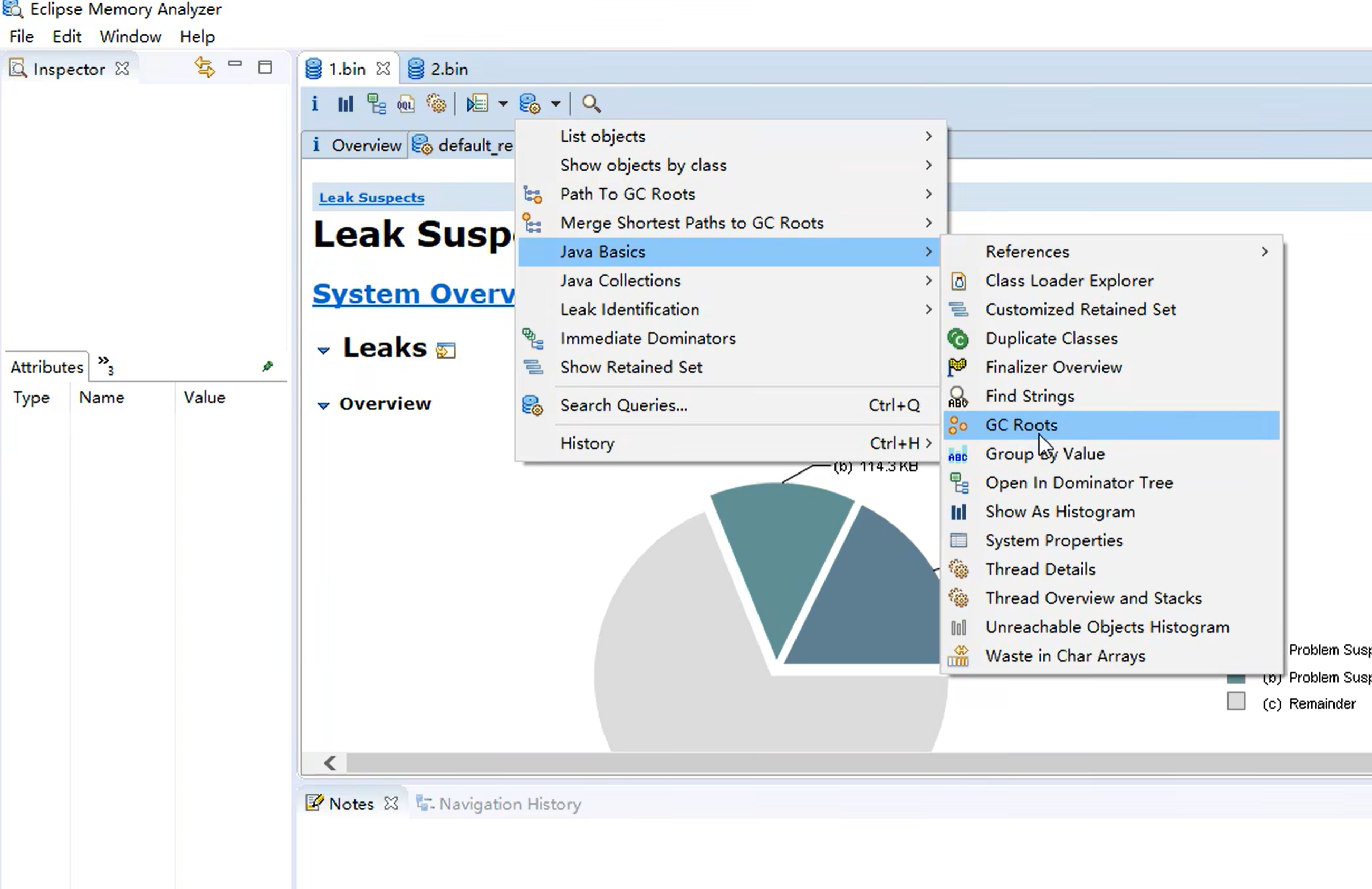The width and height of the screenshot is (1372, 889).
Task: Open the heap dump overview info icon
Action: point(315,104)
